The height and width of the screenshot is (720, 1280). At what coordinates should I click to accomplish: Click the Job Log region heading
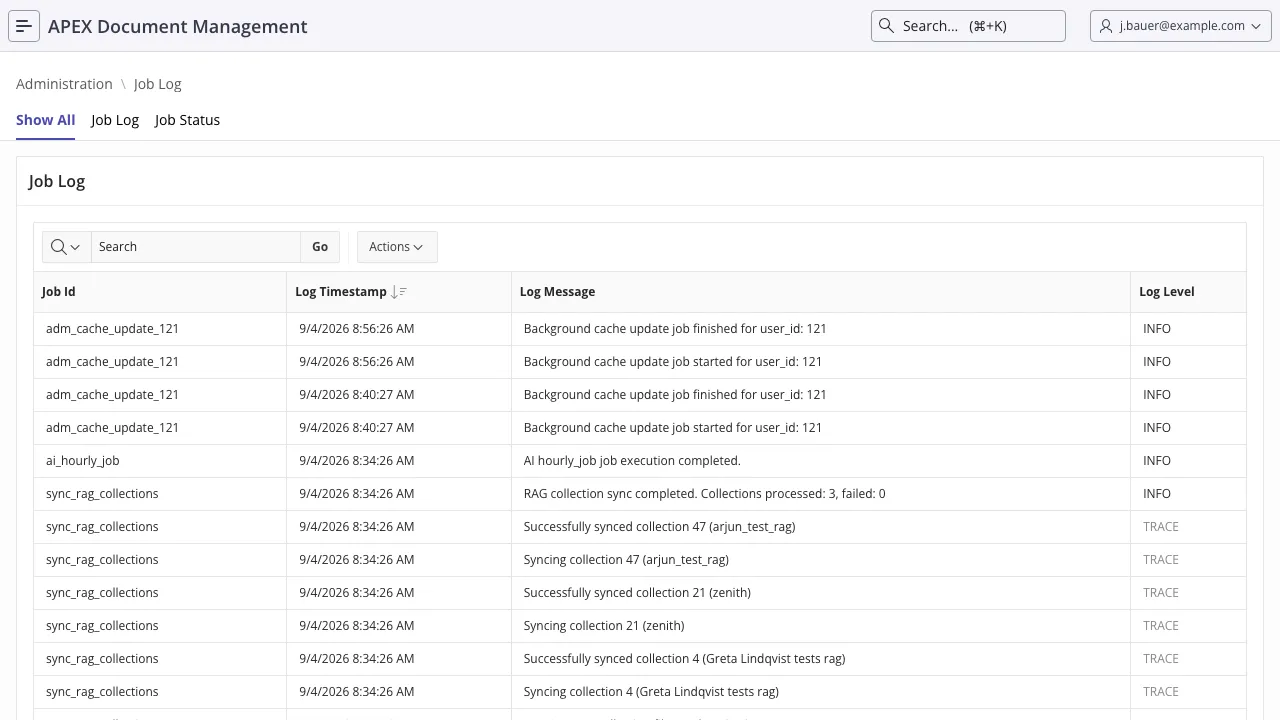(x=57, y=181)
